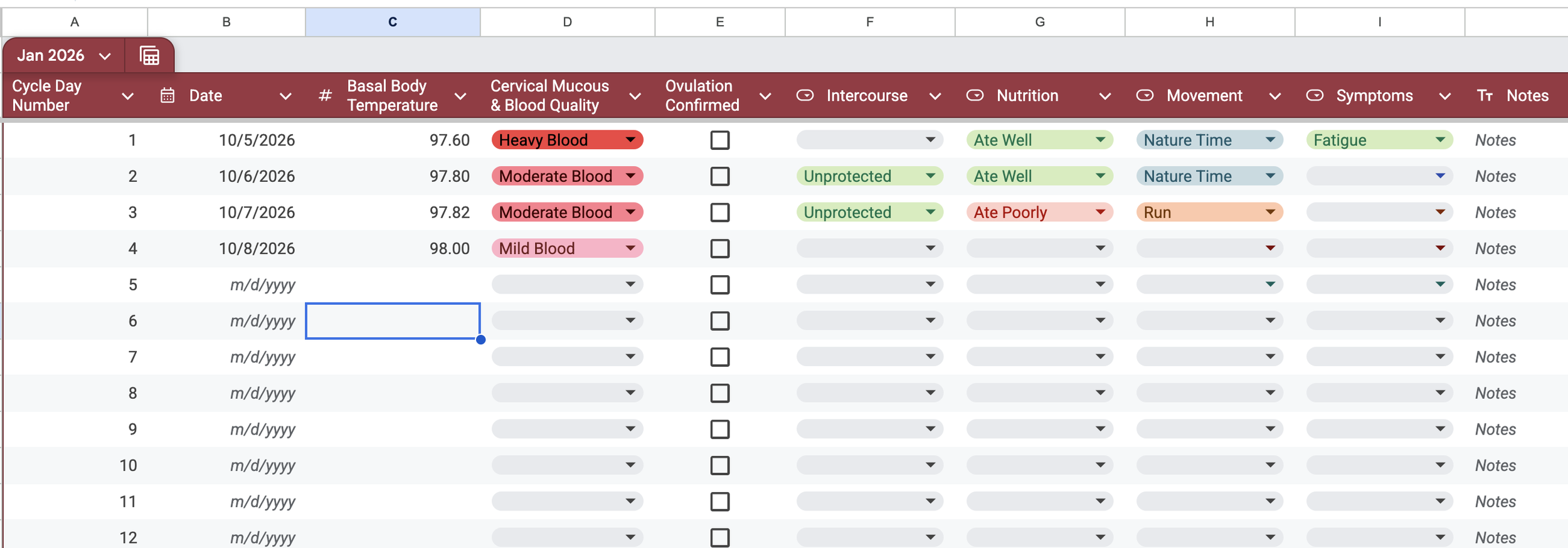
Task: Open the Nutrition column header menu arrow
Action: 1105,96
